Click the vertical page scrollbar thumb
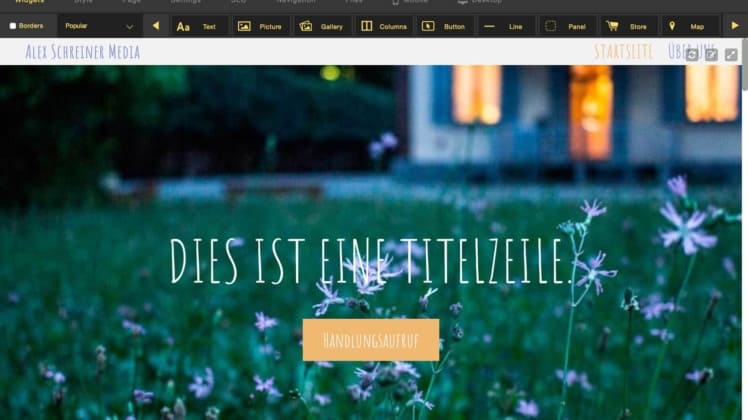 coord(745,64)
